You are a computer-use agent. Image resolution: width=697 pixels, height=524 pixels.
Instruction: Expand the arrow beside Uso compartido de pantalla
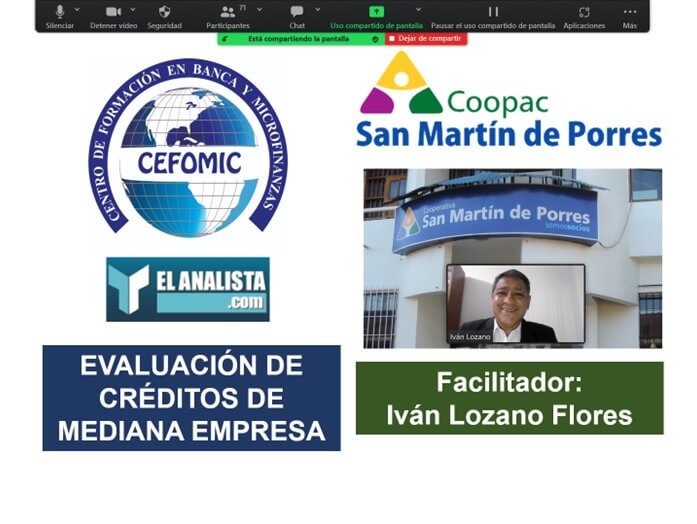419,10
